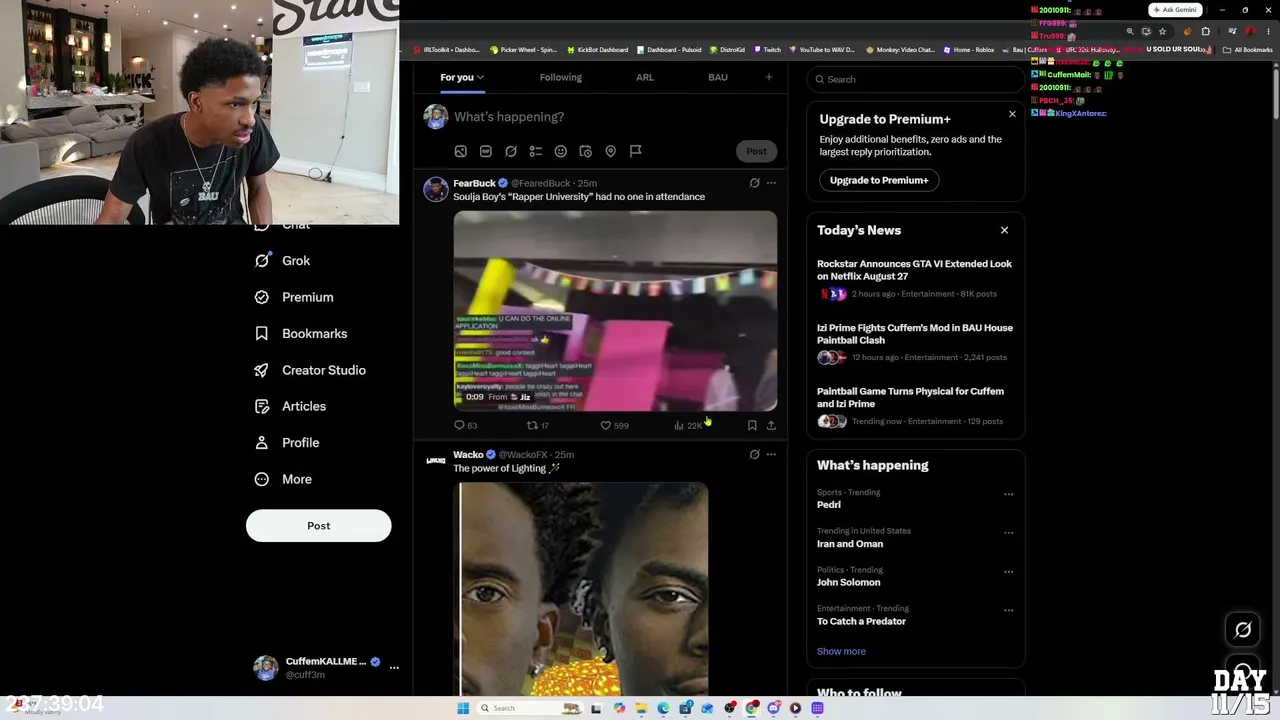Show more trending topics
Viewport: 1280px width, 720px height.
(x=841, y=651)
